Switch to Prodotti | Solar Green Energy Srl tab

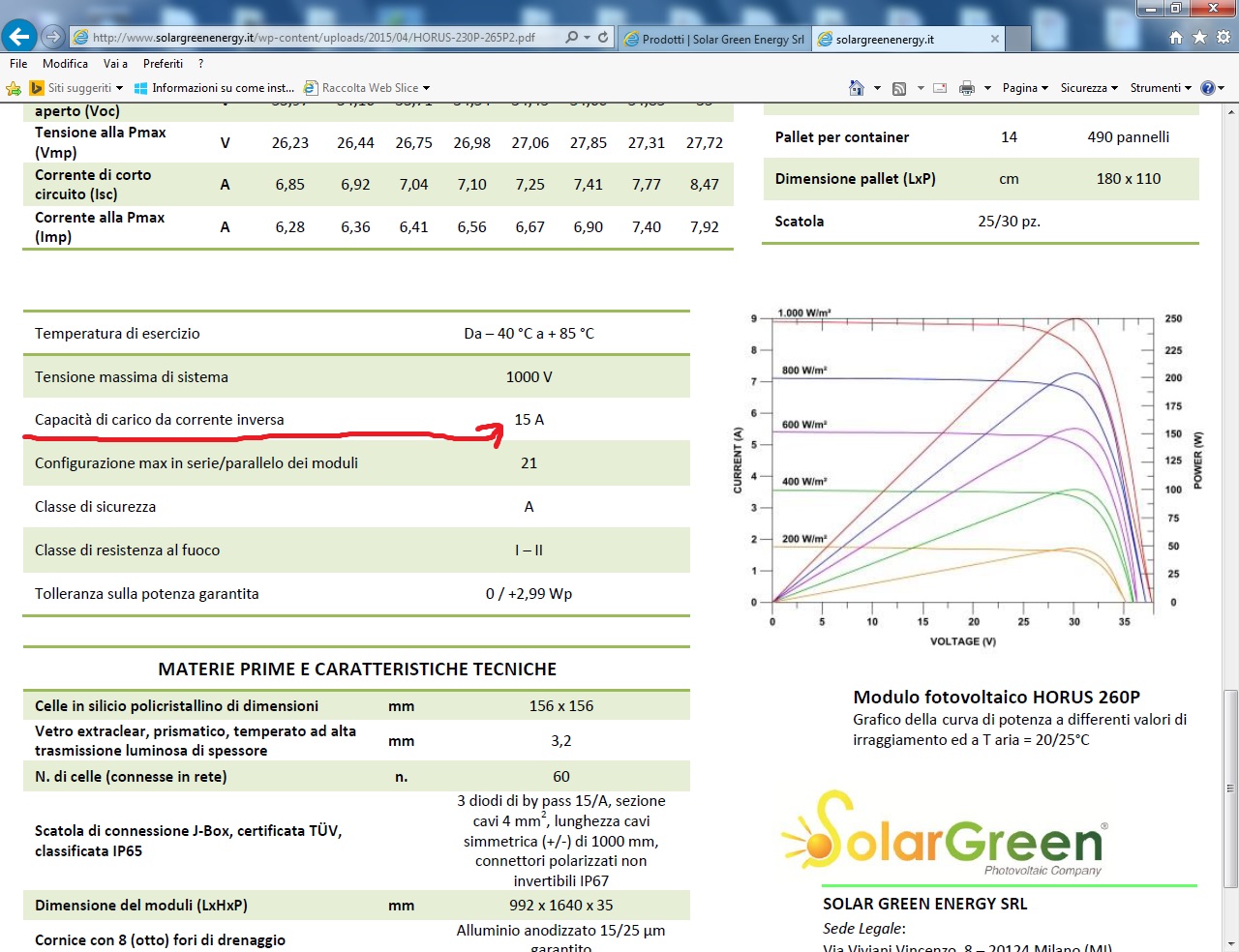(x=715, y=39)
